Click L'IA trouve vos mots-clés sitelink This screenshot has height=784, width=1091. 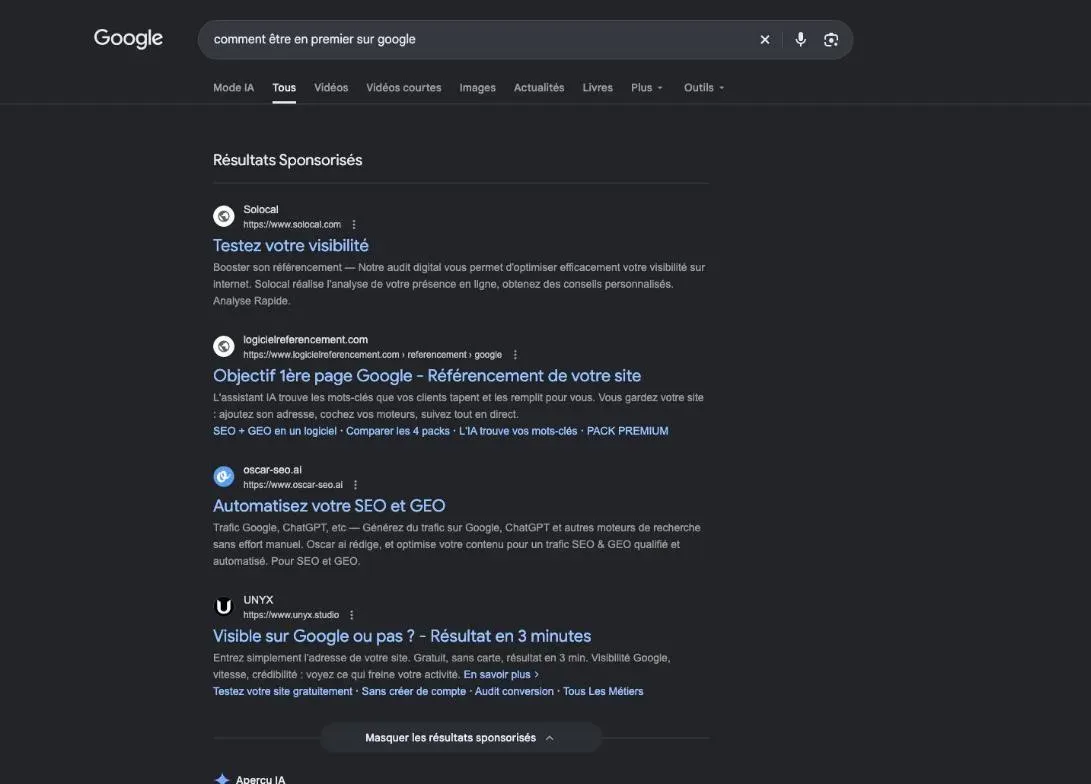[518, 431]
